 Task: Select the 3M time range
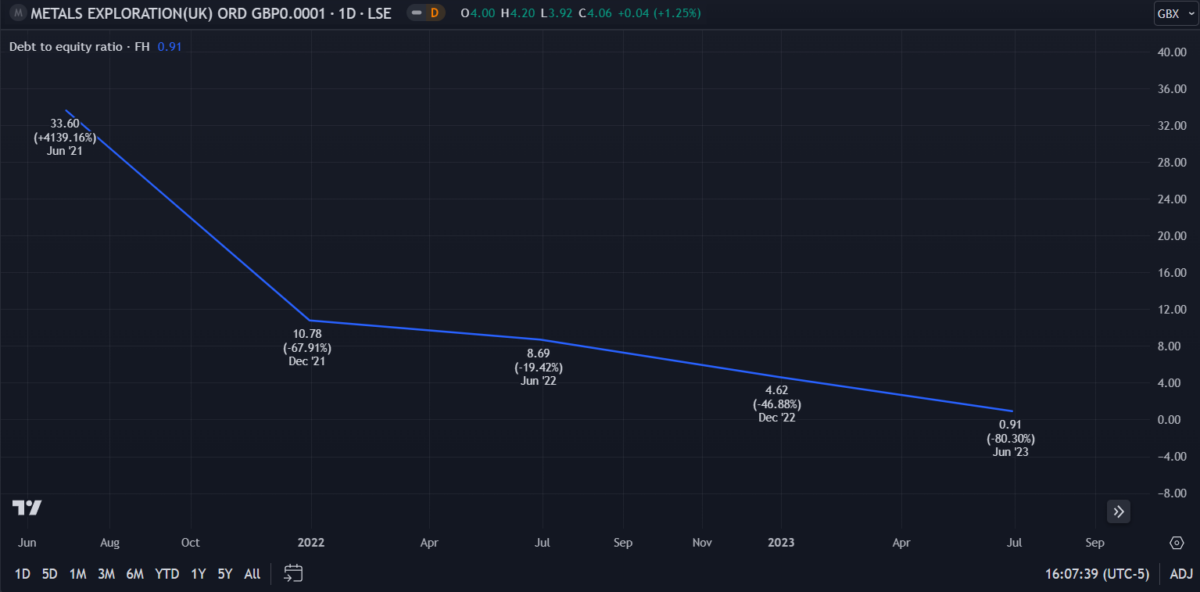click(107, 574)
